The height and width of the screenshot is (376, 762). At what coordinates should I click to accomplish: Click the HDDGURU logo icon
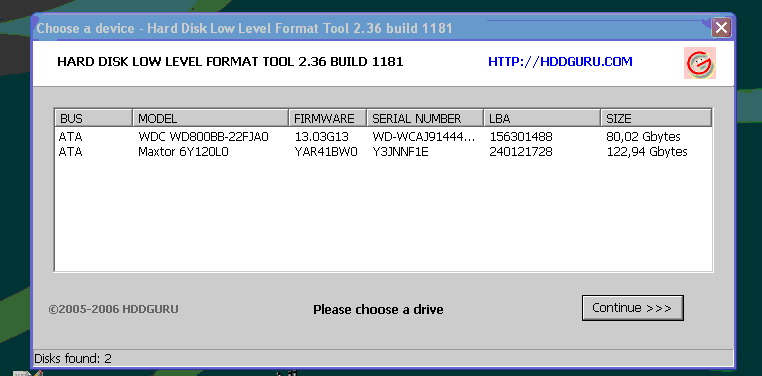[700, 63]
